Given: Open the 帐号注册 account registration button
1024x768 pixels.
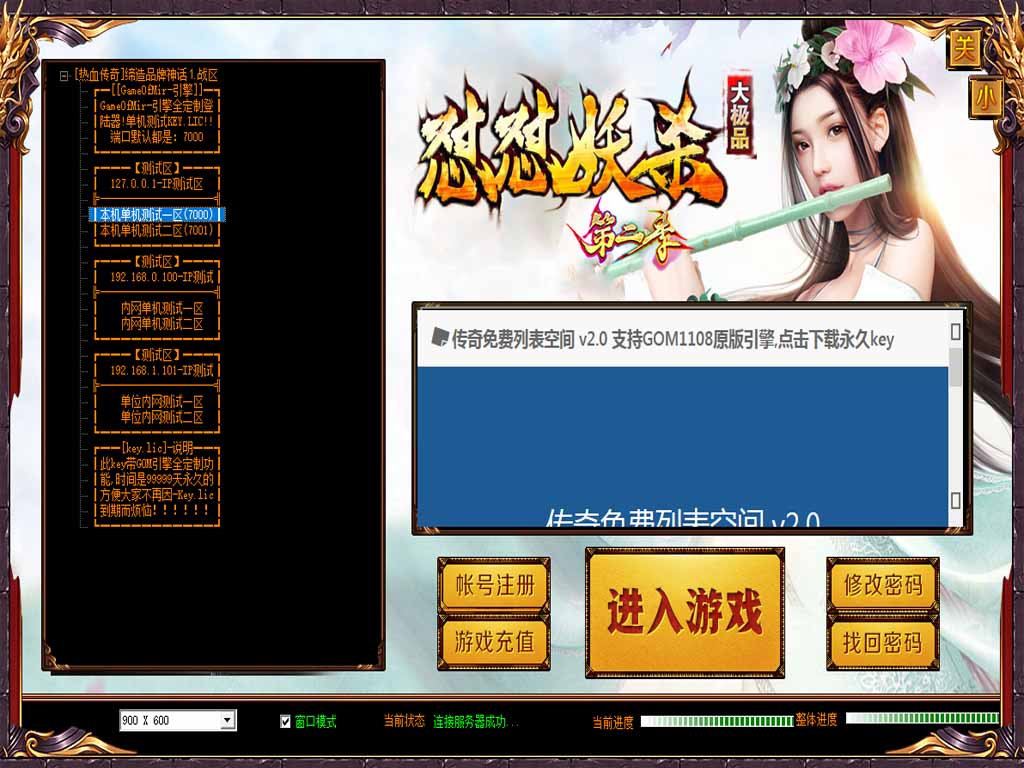Looking at the screenshot, I should [494, 584].
